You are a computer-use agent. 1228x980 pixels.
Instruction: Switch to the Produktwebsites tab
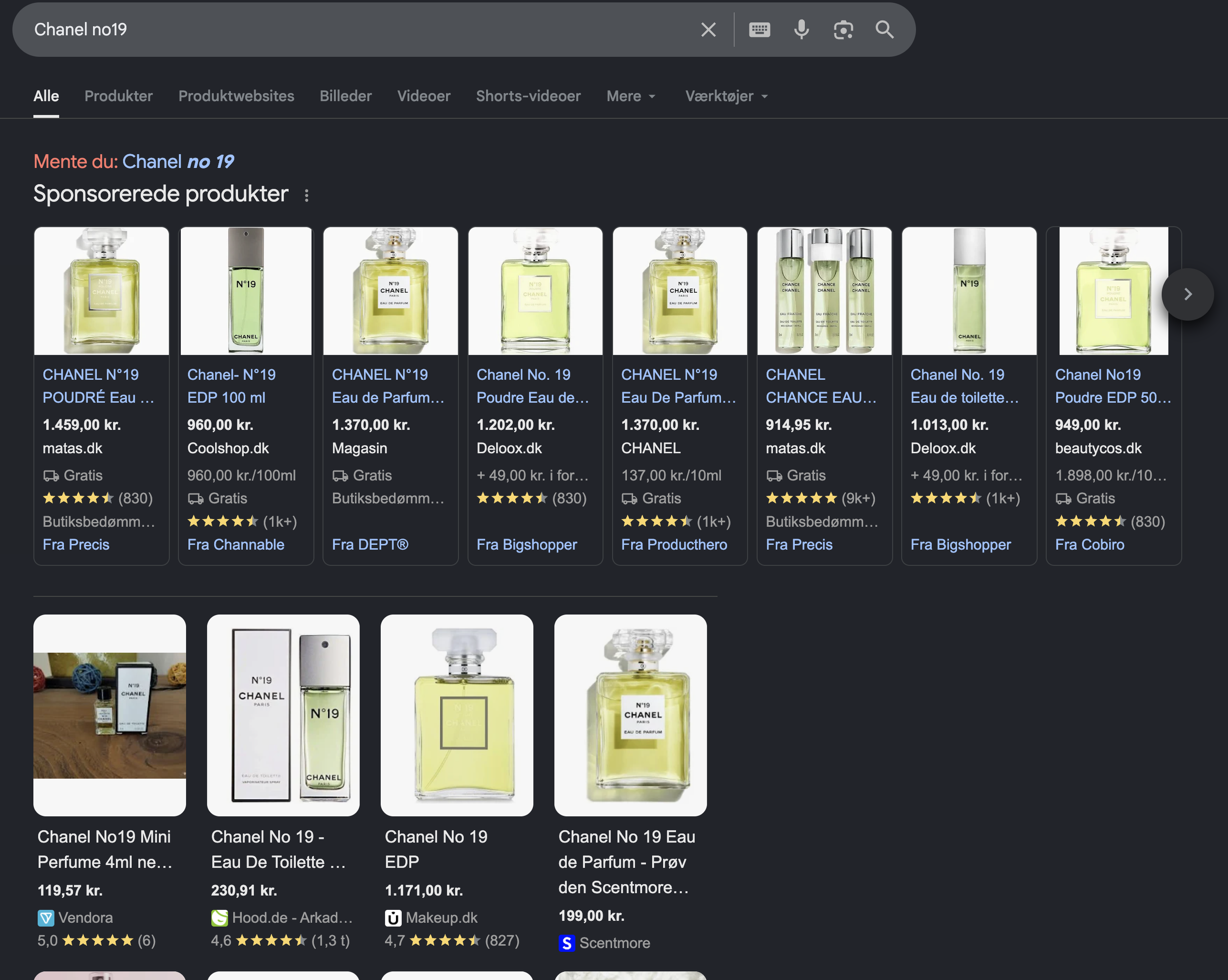click(236, 96)
